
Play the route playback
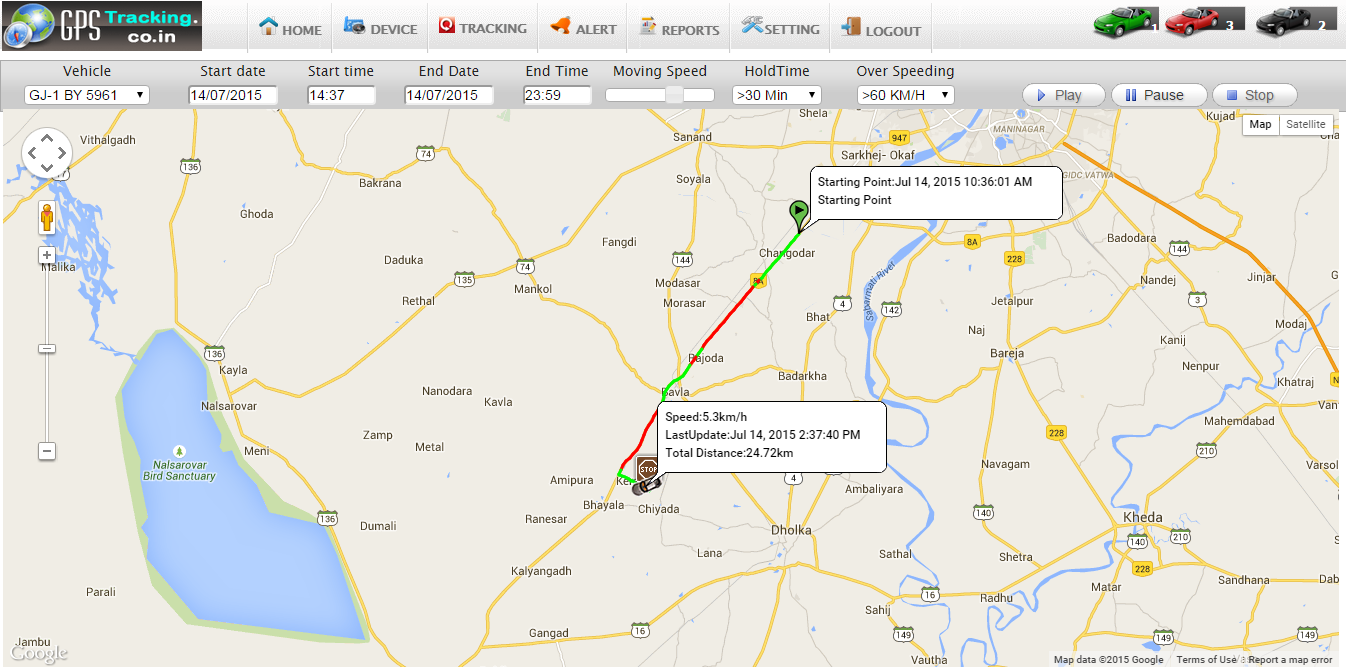[x=1063, y=95]
